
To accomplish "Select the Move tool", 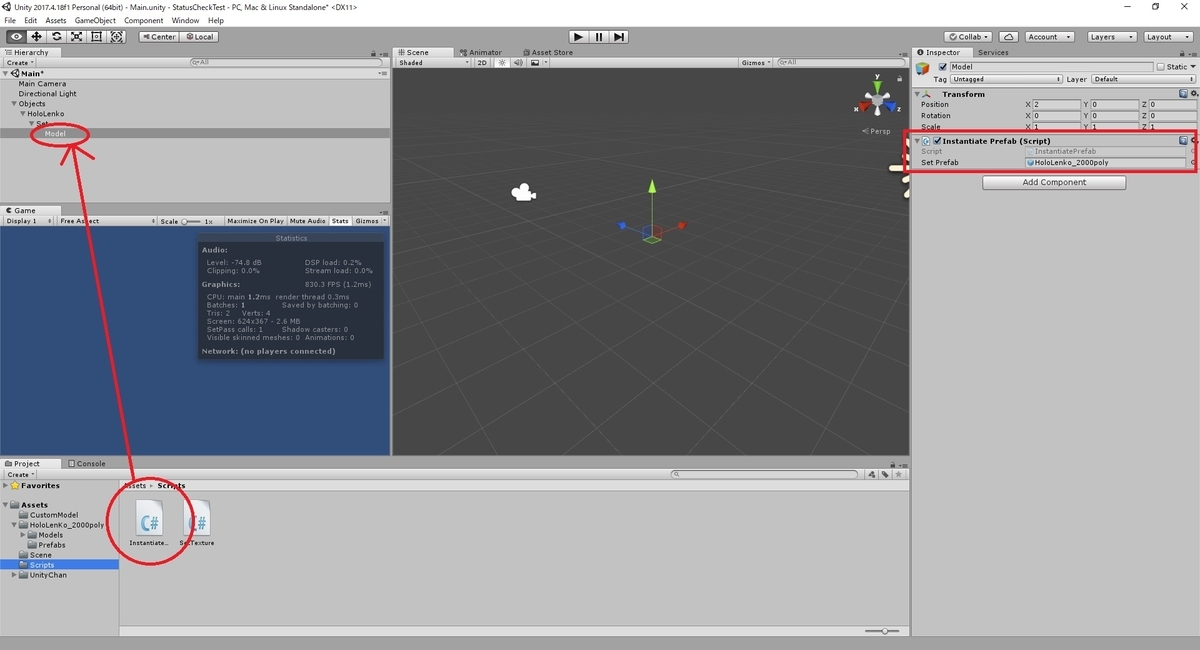I will [x=36, y=37].
